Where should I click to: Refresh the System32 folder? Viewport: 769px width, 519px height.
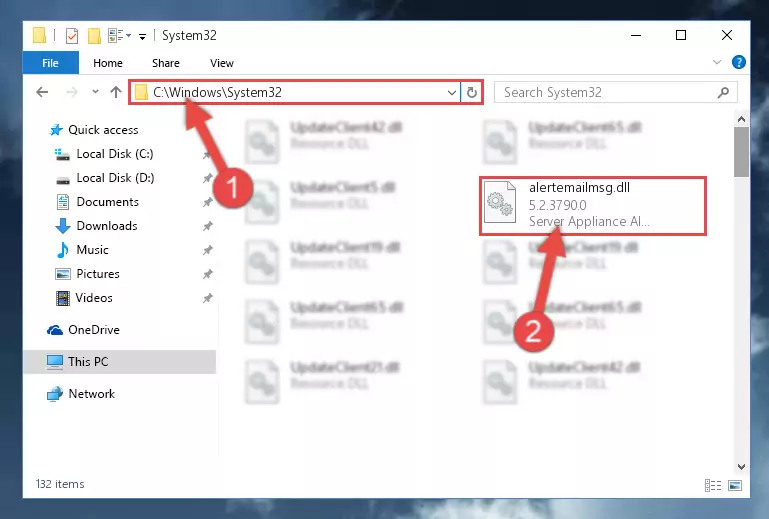click(471, 92)
